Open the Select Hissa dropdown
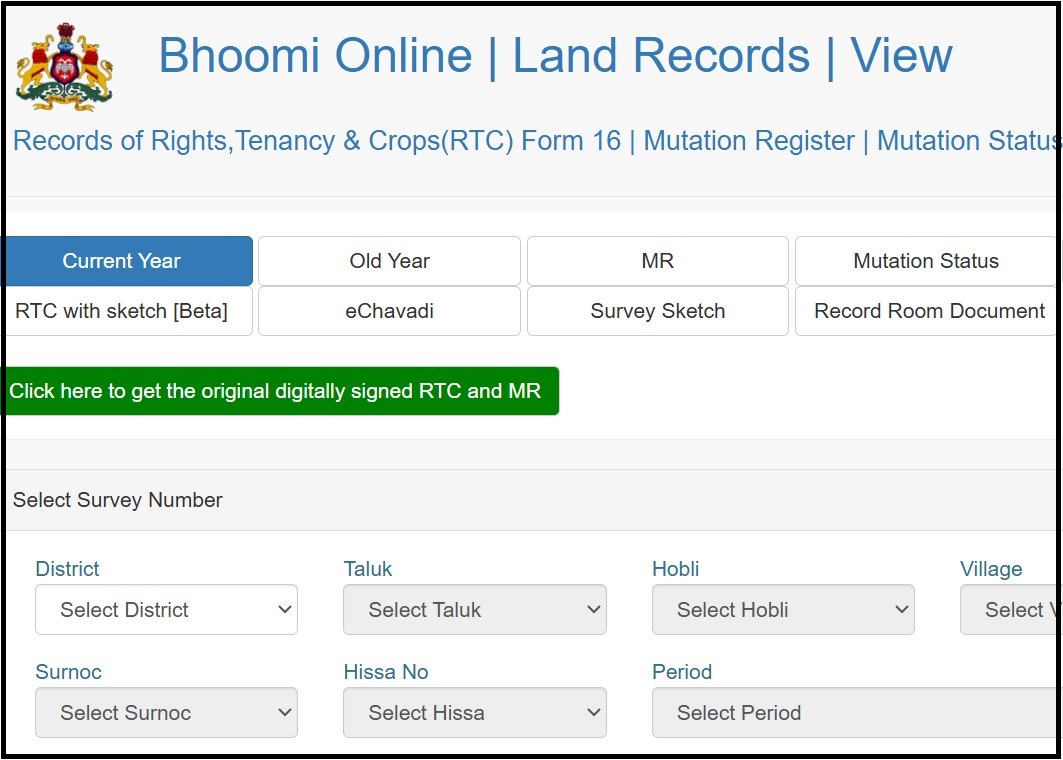1063x760 pixels. 474,713
